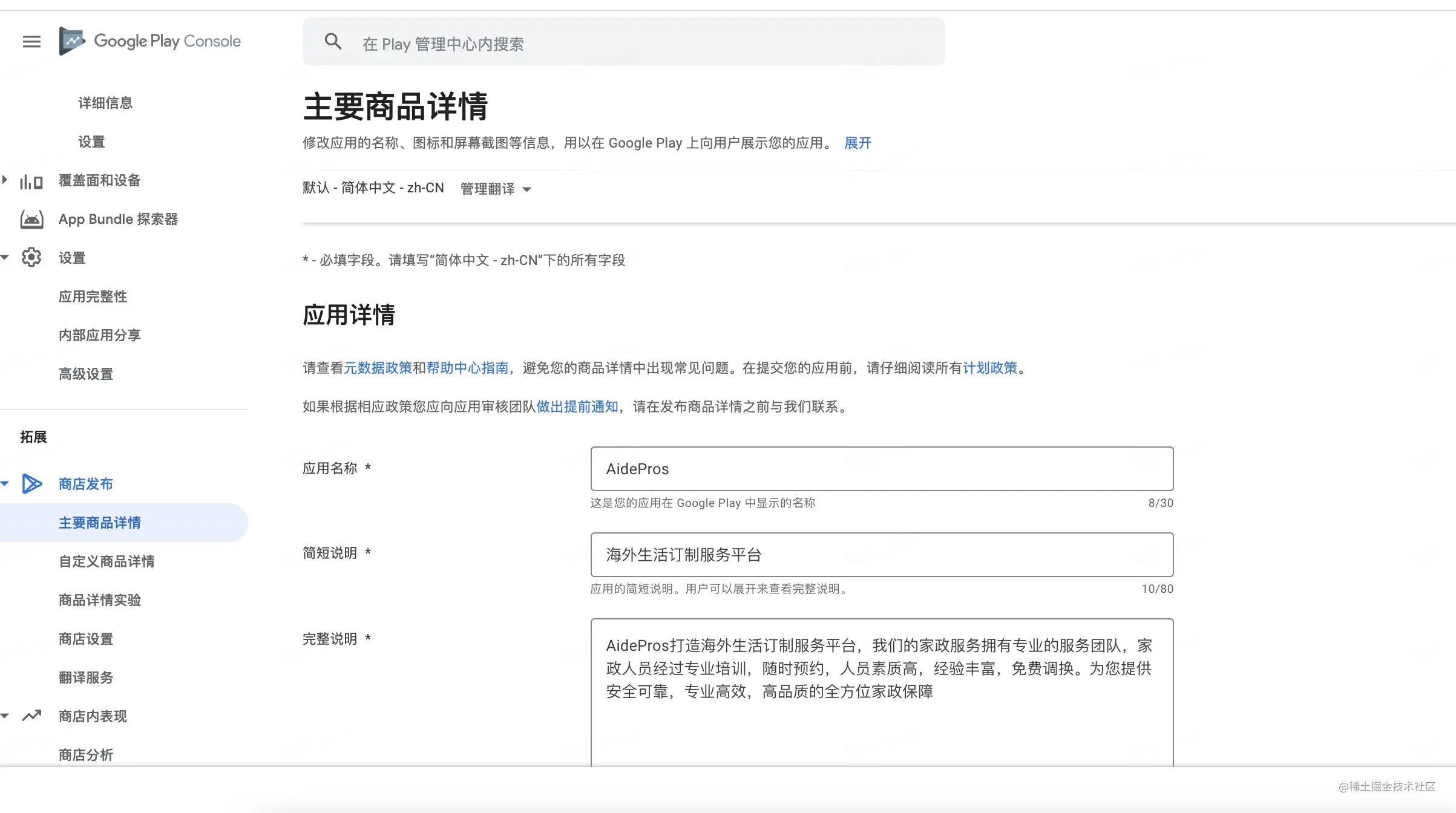Open the 元数据政策 link
1456x813 pixels.
tap(378, 368)
